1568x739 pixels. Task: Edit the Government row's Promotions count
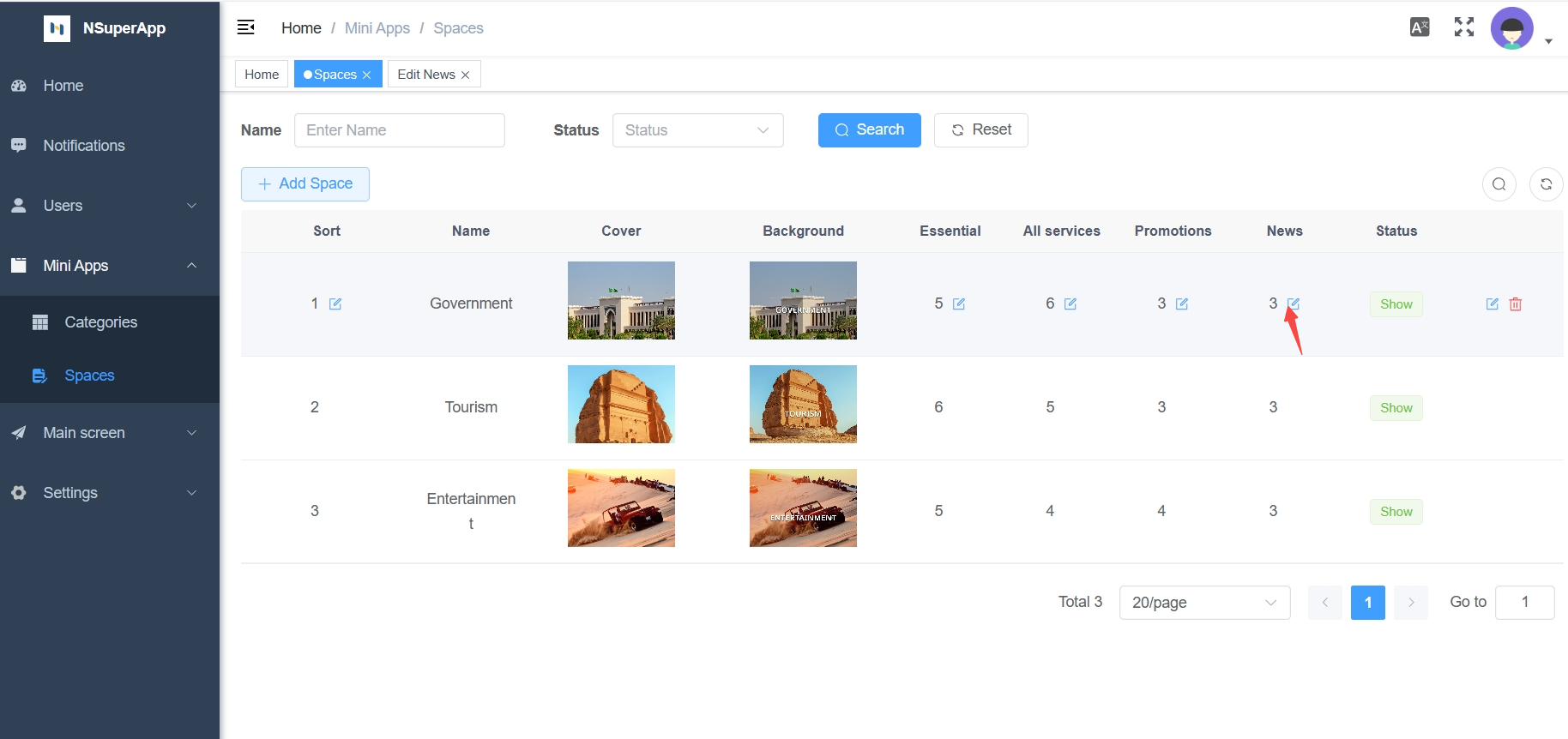pyautogui.click(x=1182, y=304)
